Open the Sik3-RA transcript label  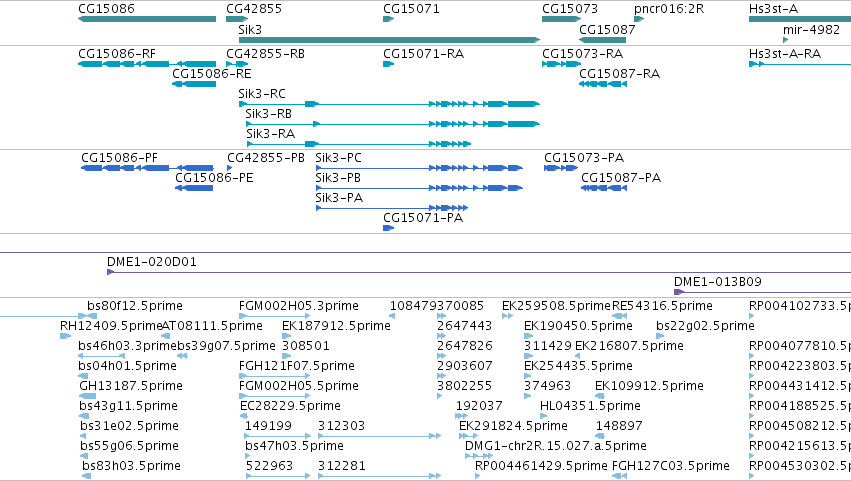270,134
